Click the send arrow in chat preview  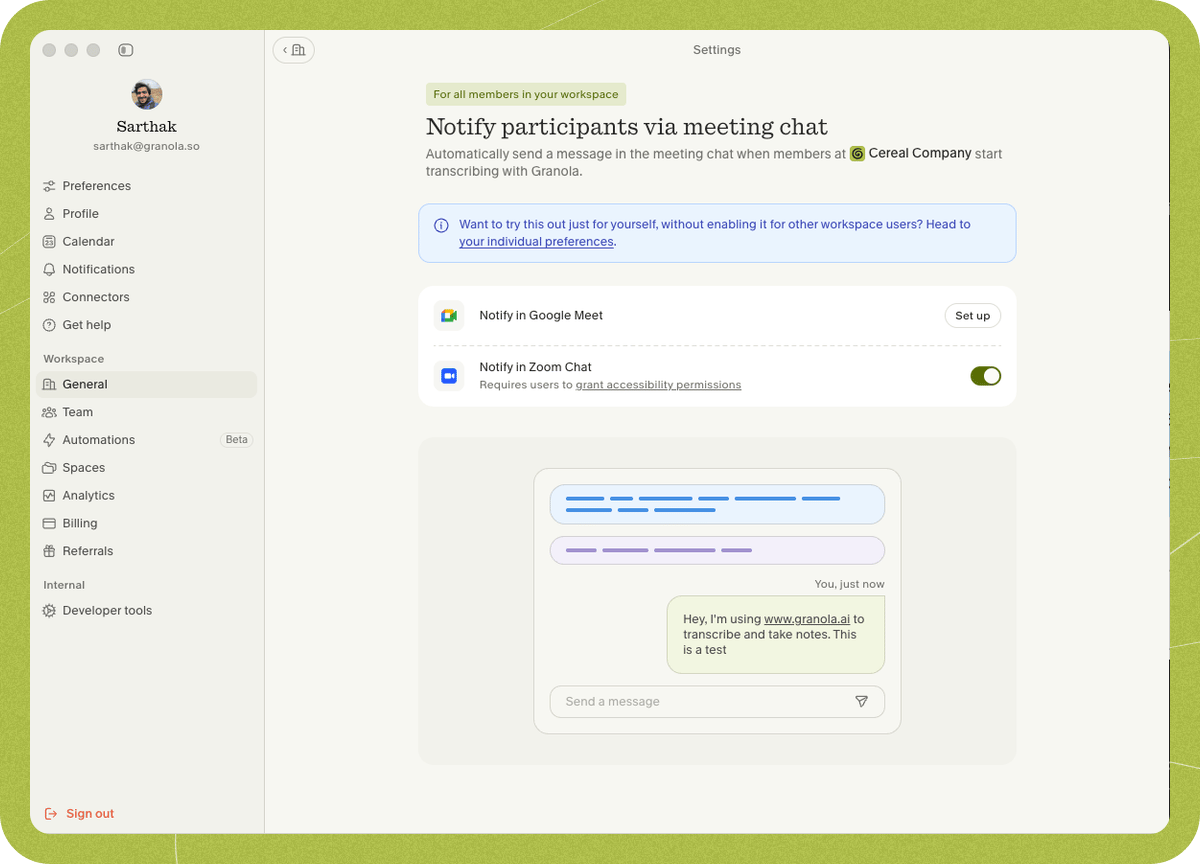coord(861,702)
